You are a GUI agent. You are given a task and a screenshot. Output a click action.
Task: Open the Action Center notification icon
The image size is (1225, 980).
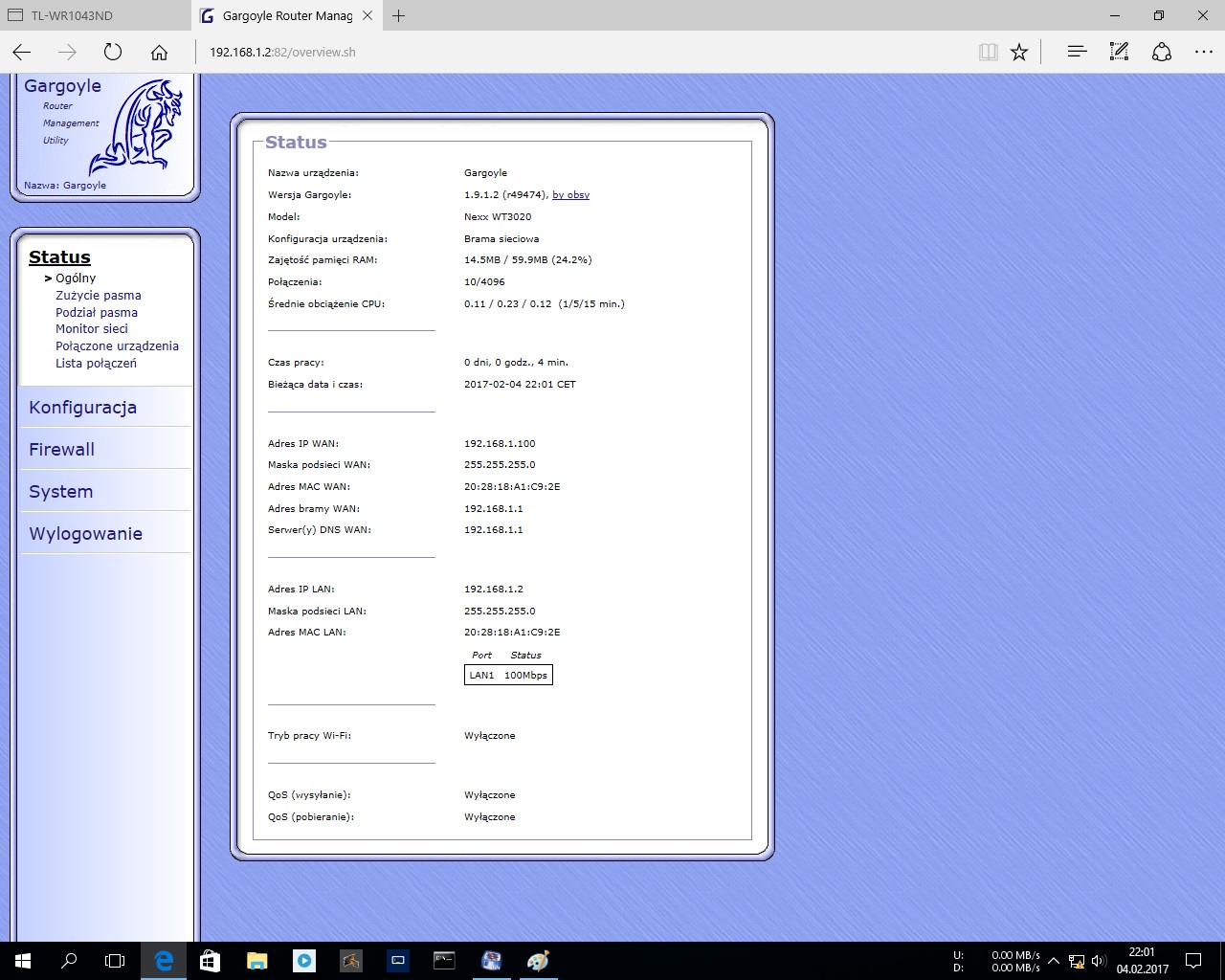pos(1193,961)
